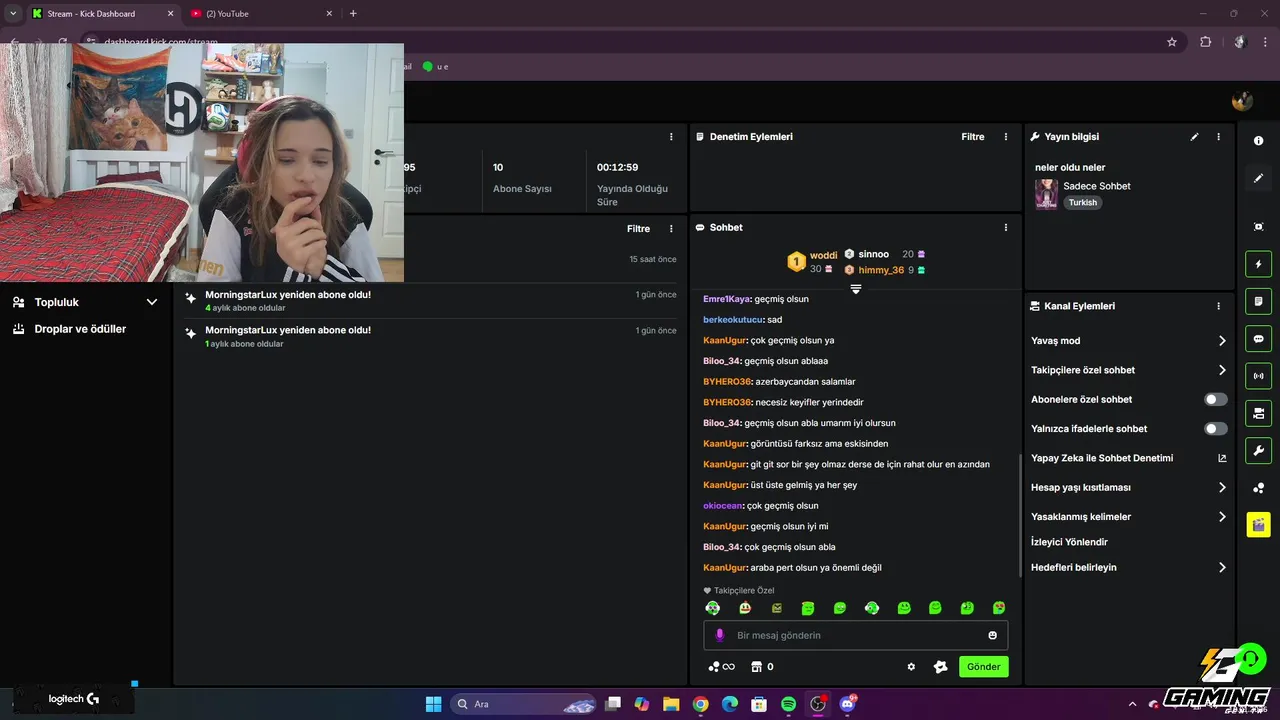
Task: Click İzleyici Yönlendir option
Action: coord(1069,542)
